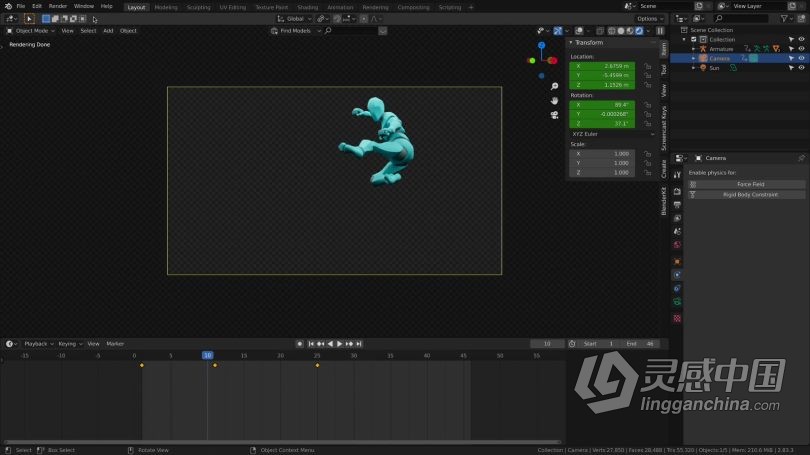Expand the Armature tree item

coord(693,49)
